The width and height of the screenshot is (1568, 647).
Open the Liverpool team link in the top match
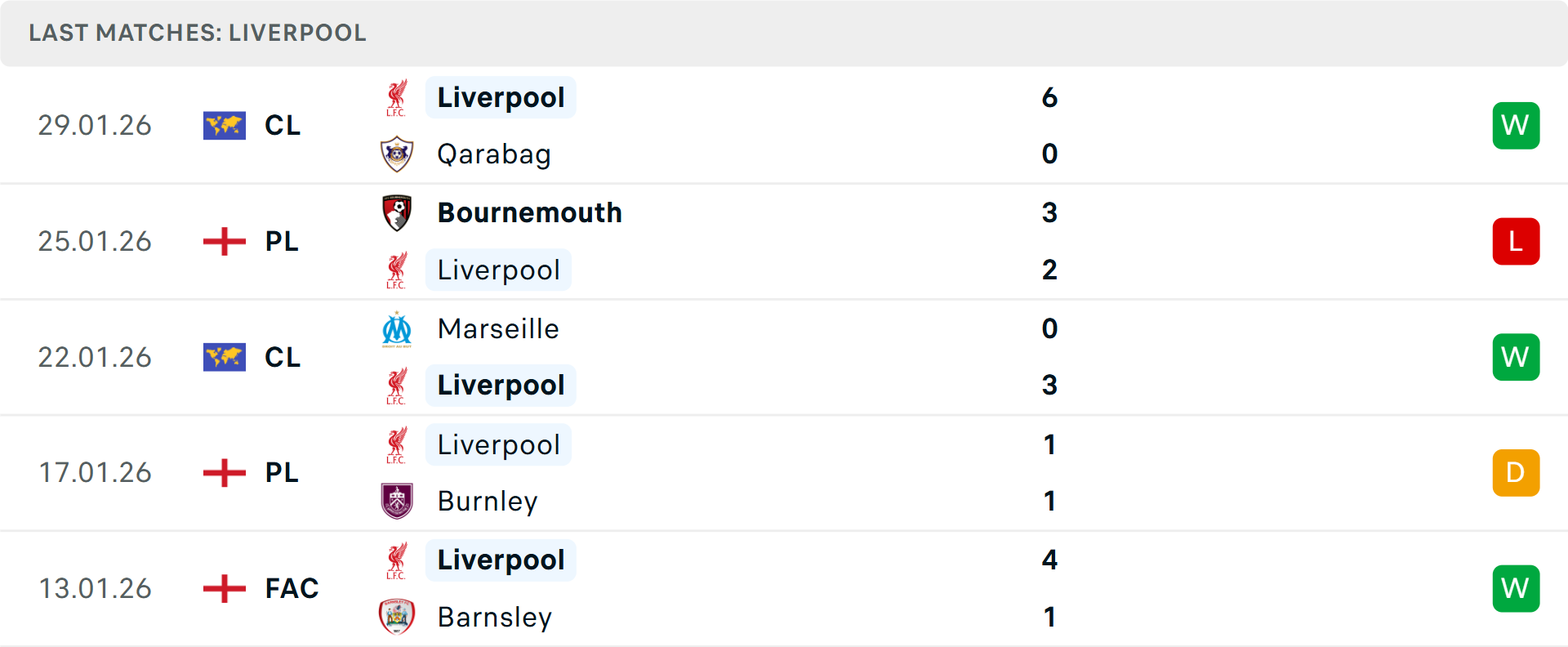[x=501, y=96]
